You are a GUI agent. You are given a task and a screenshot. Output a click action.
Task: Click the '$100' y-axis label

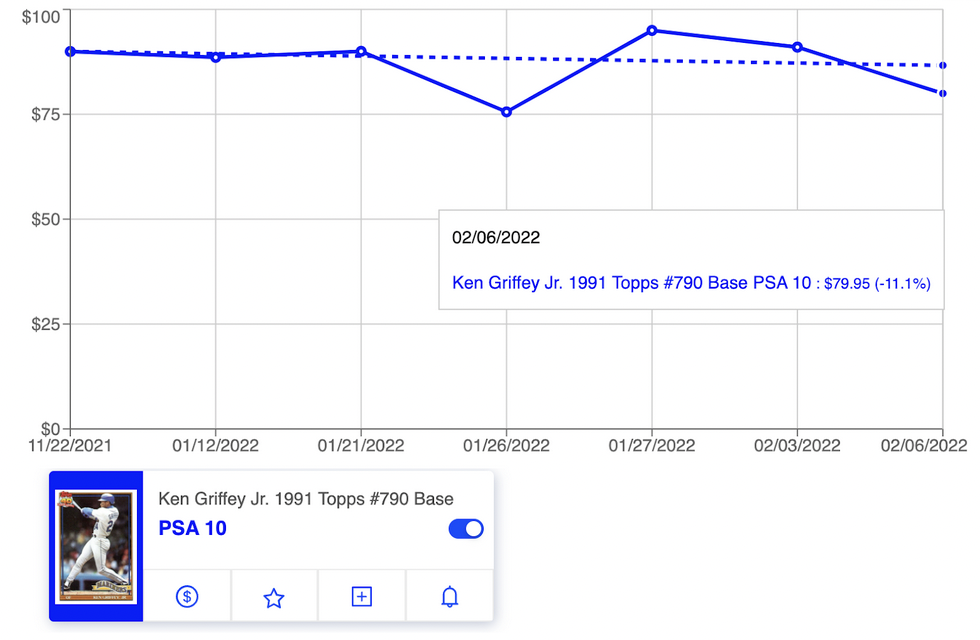click(x=41, y=16)
